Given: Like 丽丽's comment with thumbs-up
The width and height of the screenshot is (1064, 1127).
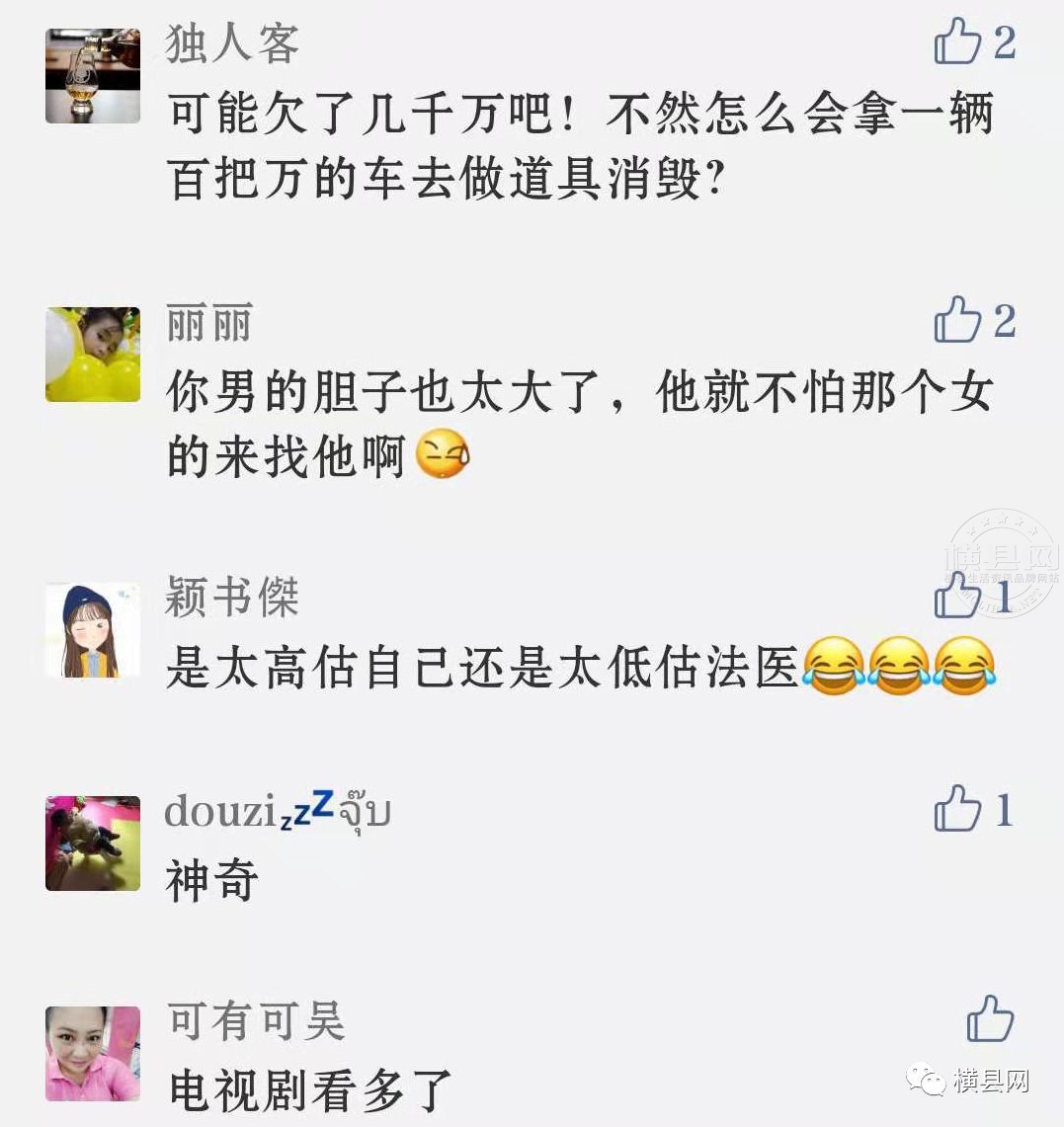Looking at the screenshot, I should (x=957, y=320).
